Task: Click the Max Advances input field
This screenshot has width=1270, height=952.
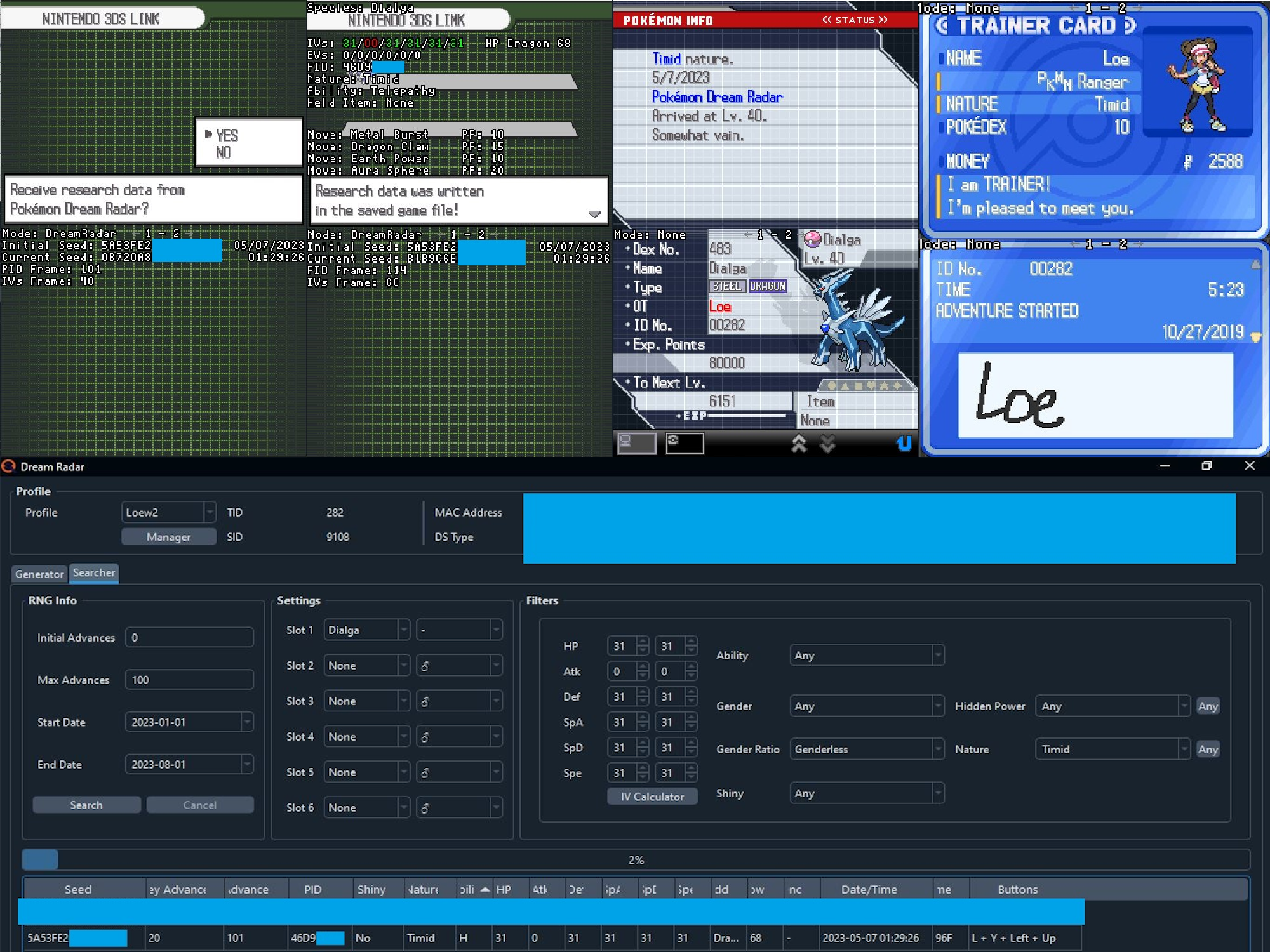Action: click(x=189, y=680)
